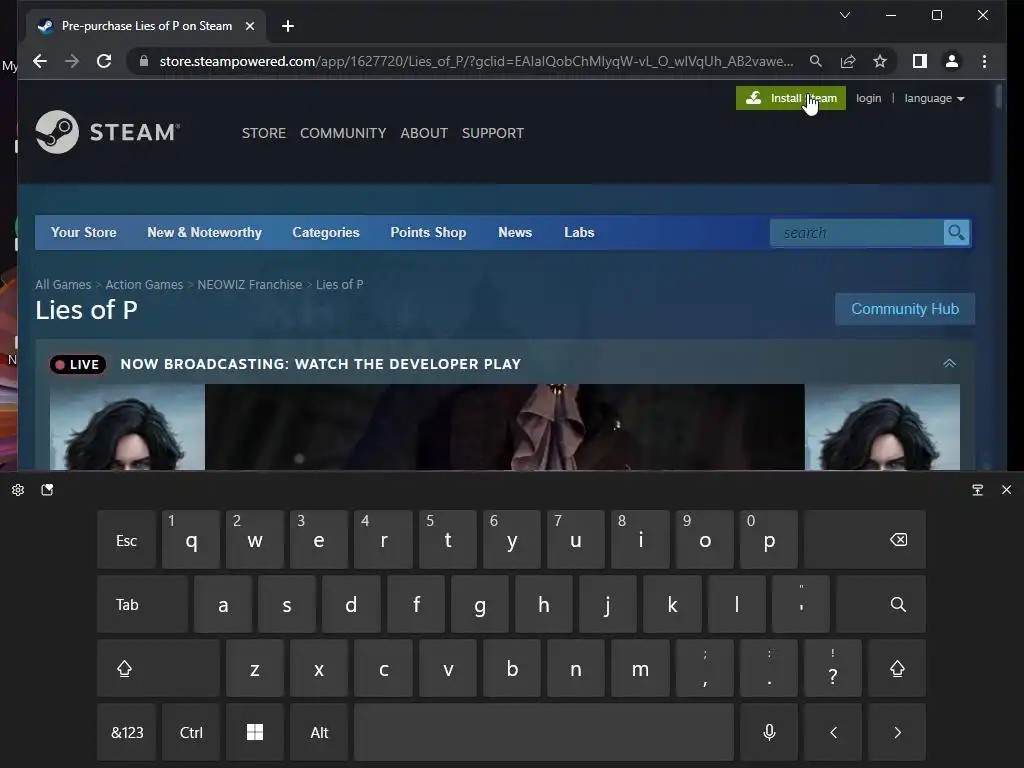This screenshot has height=768, width=1024.
Task: Tap the spacebar key
Action: pyautogui.click(x=544, y=732)
